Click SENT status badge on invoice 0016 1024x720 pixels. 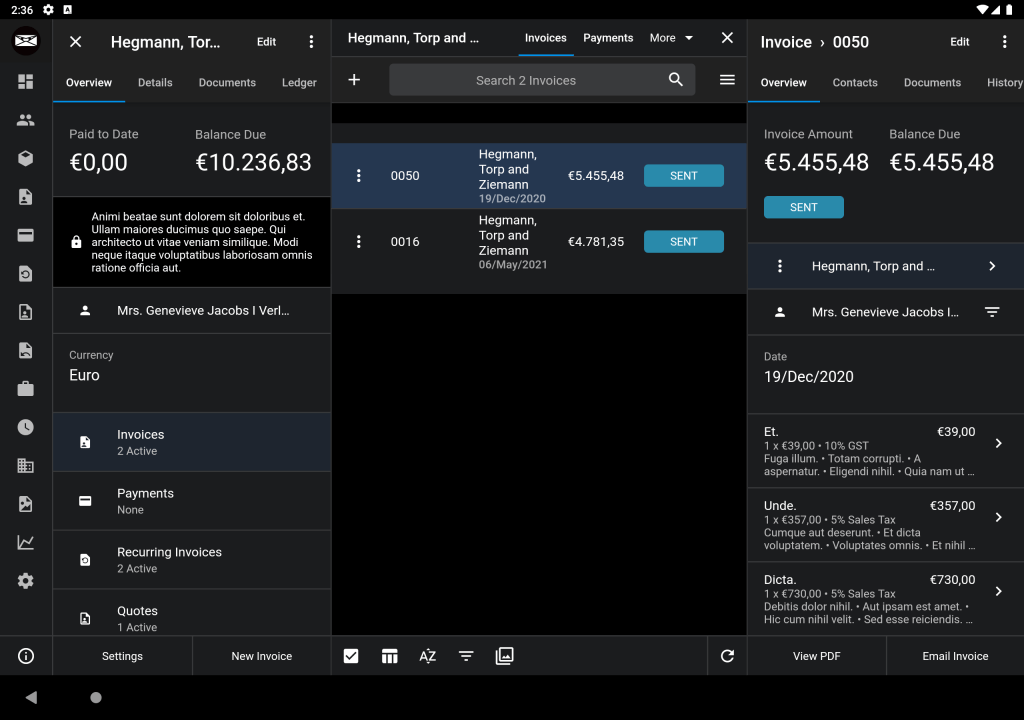click(684, 242)
